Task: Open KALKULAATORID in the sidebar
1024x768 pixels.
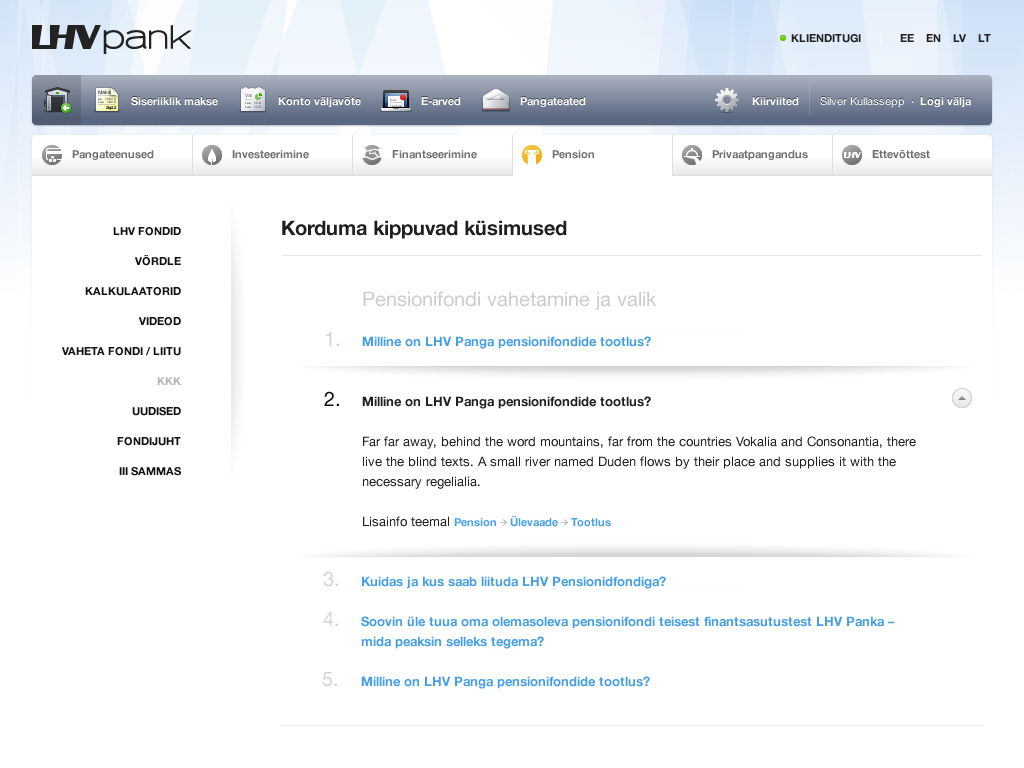Action: 133,291
